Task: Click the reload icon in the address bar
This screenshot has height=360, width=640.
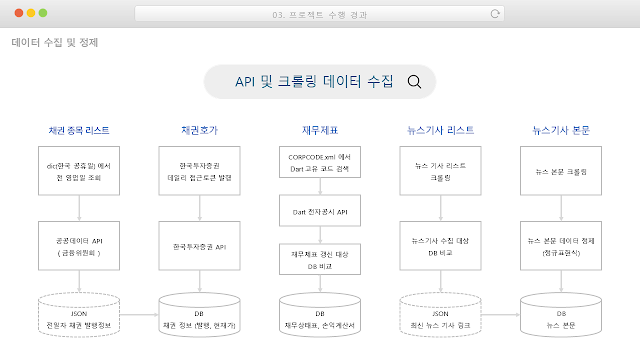Action: pyautogui.click(x=495, y=14)
